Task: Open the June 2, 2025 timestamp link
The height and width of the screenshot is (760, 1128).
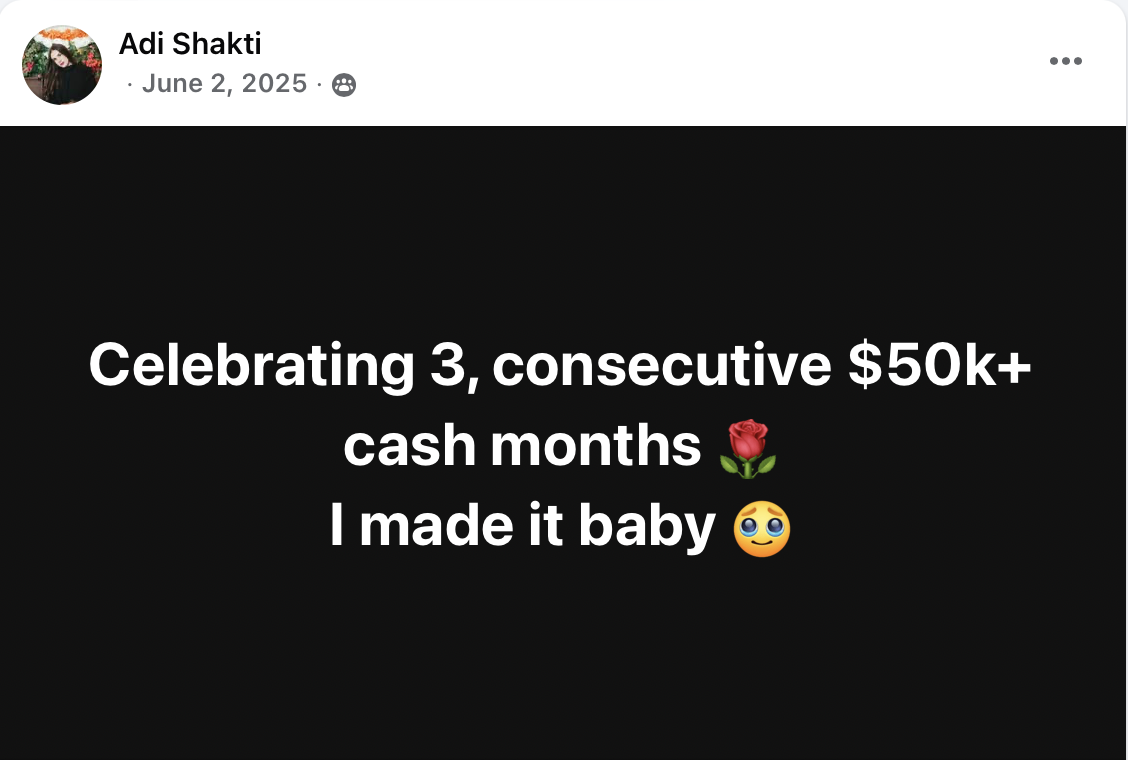Action: coord(224,83)
